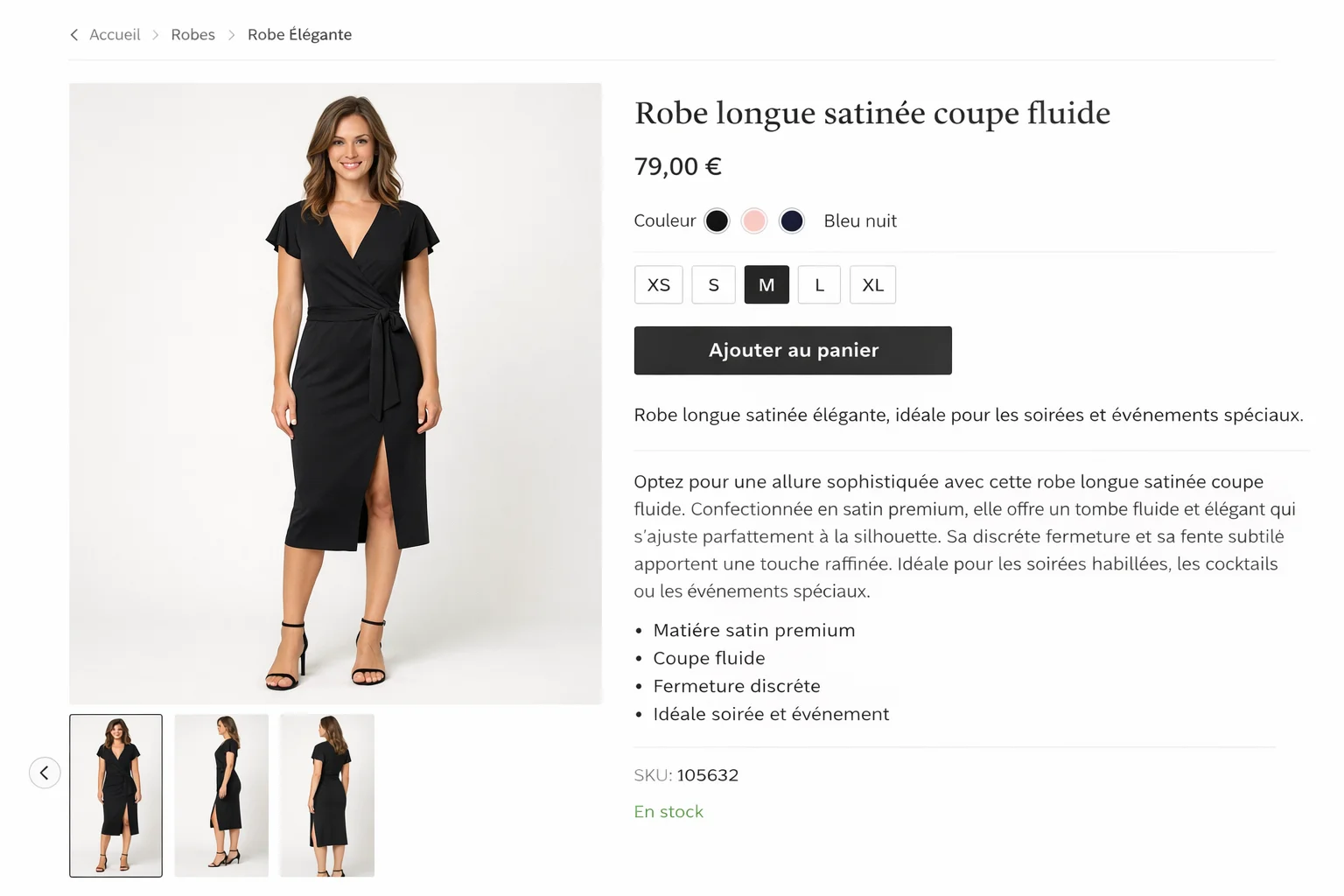Select the side-view dress thumbnail
This screenshot has width=1344, height=896.
(x=221, y=795)
